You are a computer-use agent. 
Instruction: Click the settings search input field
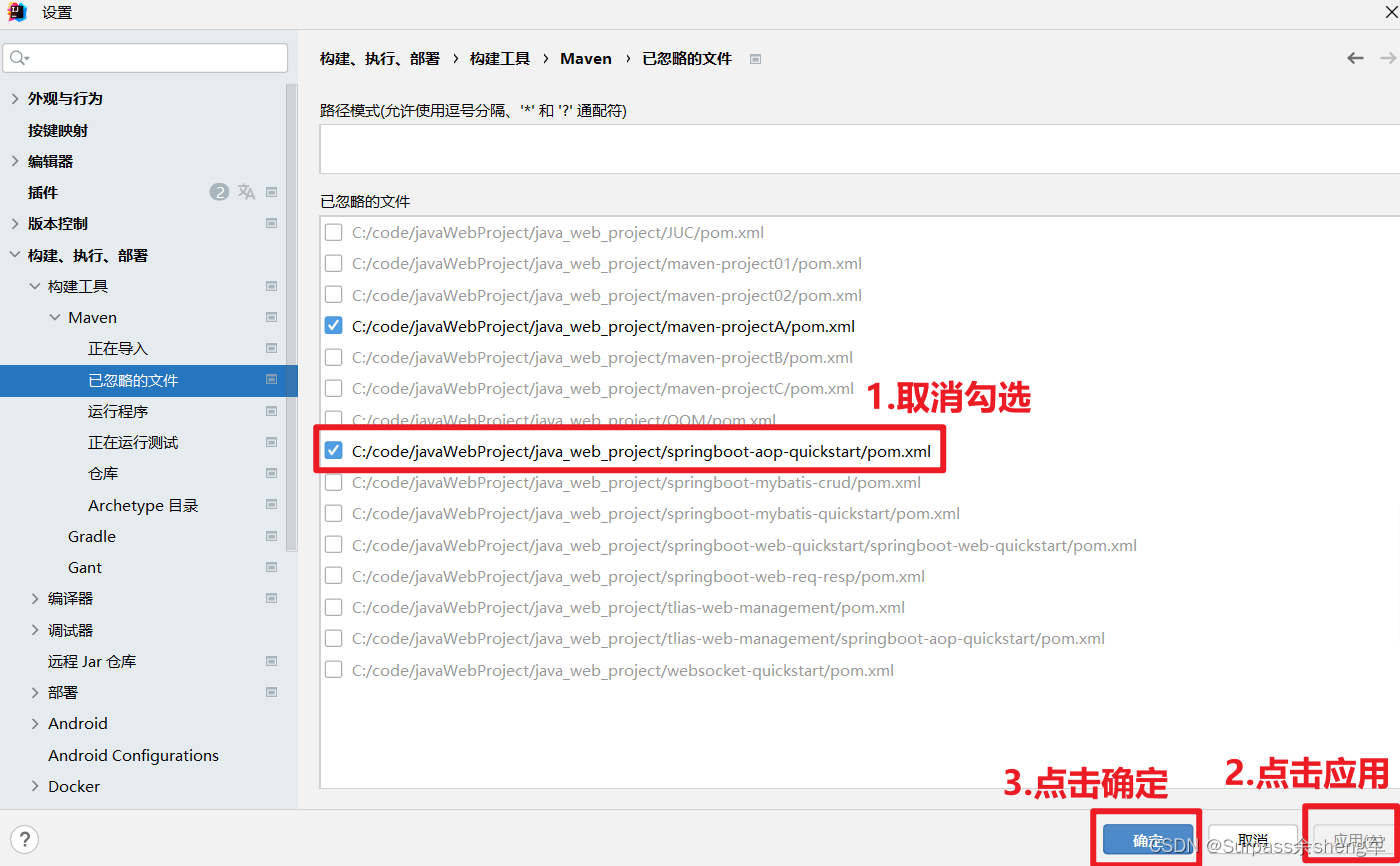[x=146, y=58]
